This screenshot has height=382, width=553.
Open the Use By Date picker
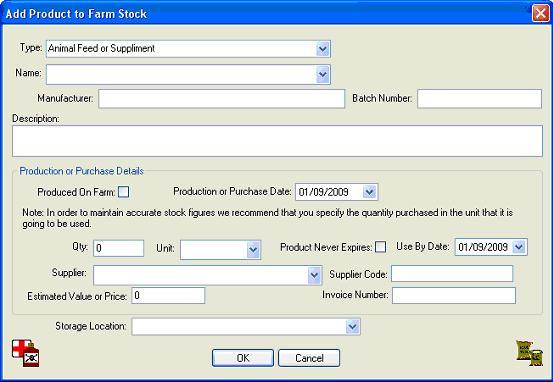pyautogui.click(x=519, y=247)
